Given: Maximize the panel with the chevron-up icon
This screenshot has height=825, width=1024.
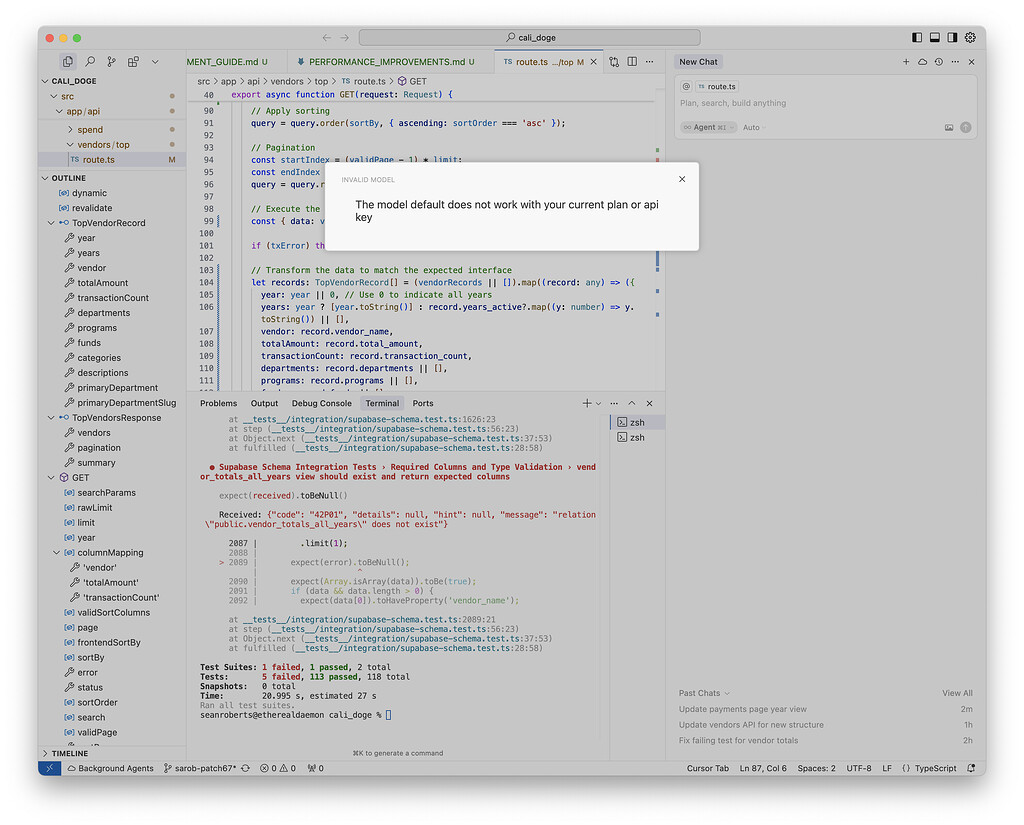Looking at the screenshot, I should coord(632,403).
